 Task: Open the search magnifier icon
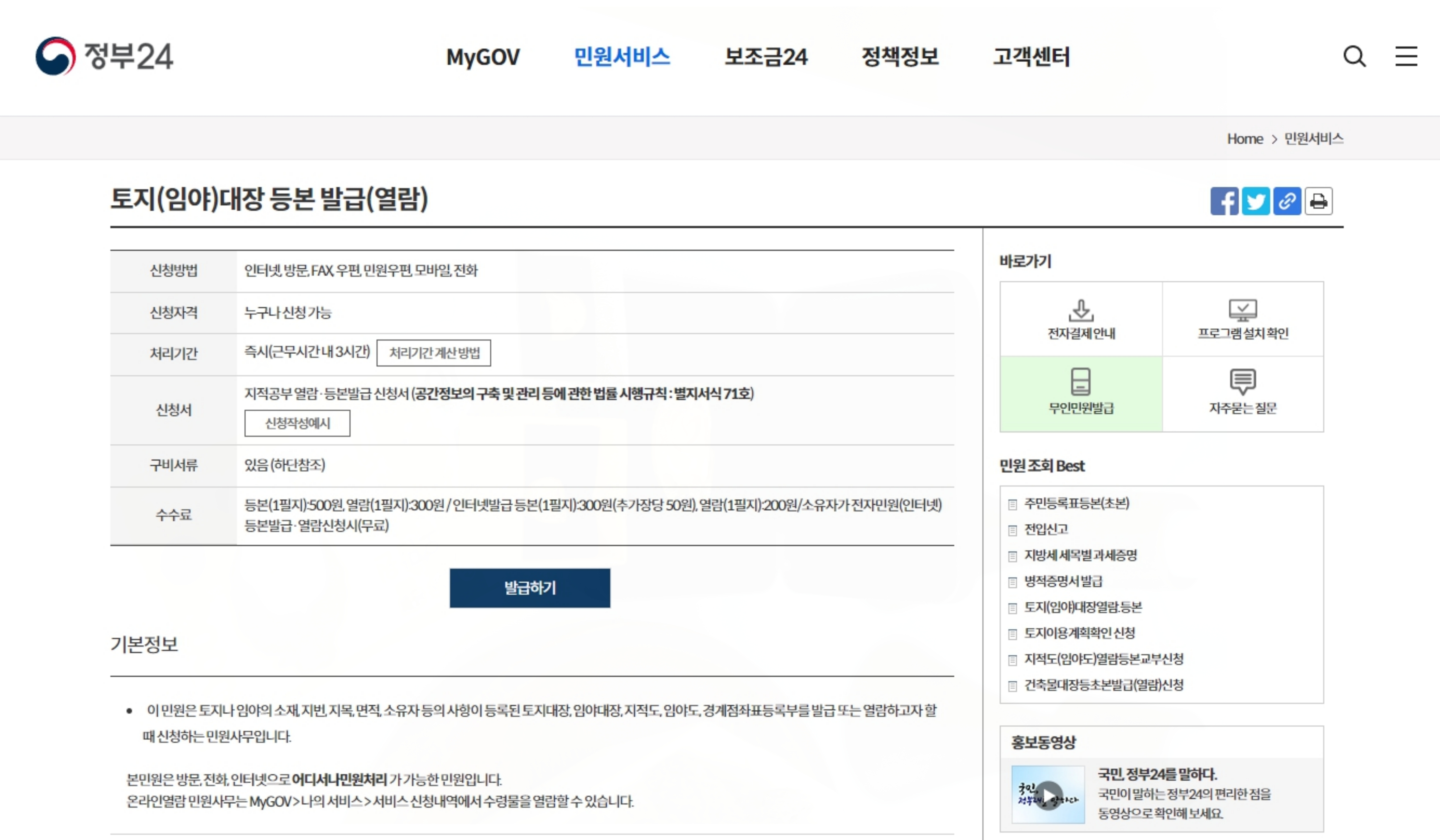coord(1354,56)
